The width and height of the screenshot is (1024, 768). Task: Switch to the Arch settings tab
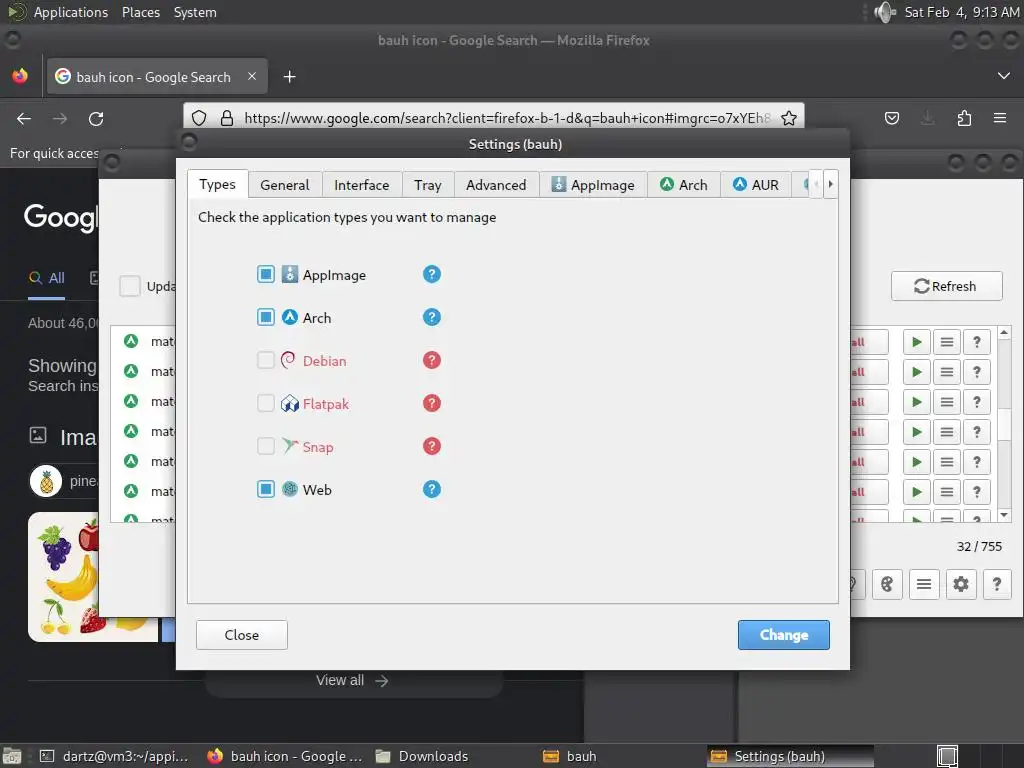tap(684, 185)
